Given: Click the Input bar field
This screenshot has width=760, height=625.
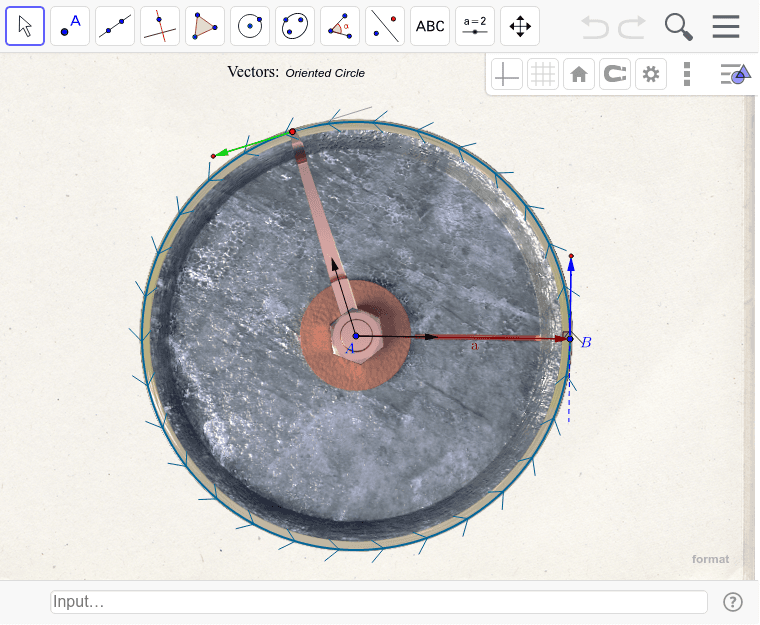Looking at the screenshot, I should coord(379,602).
